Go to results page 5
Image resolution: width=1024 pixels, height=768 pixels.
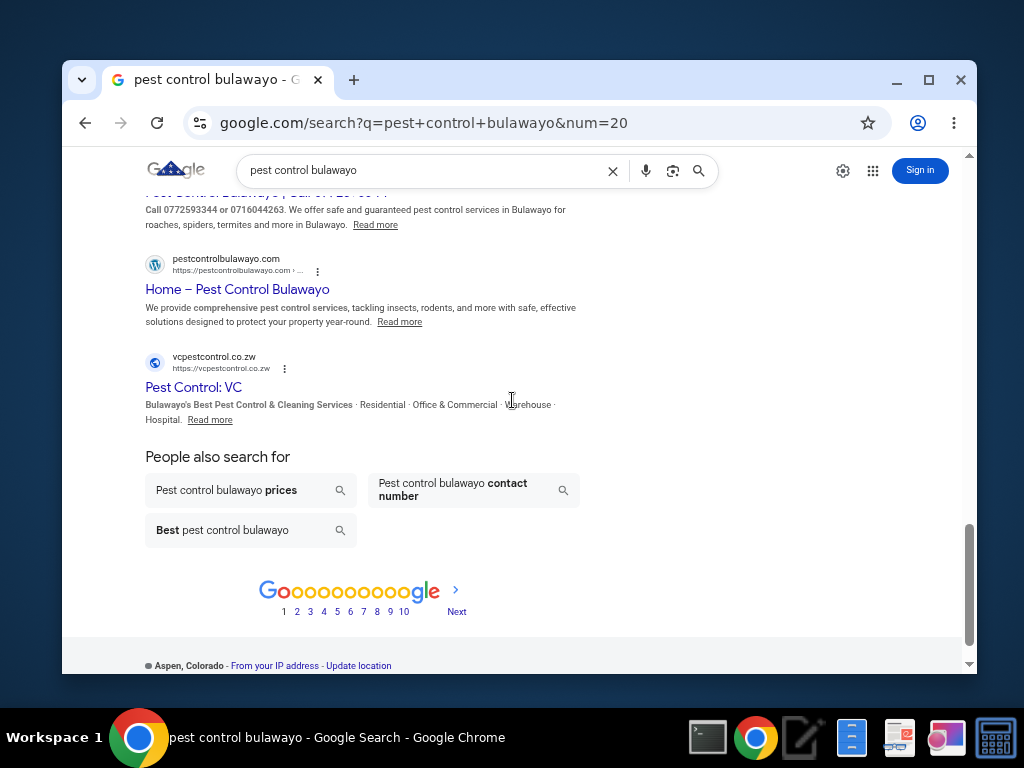point(338,612)
